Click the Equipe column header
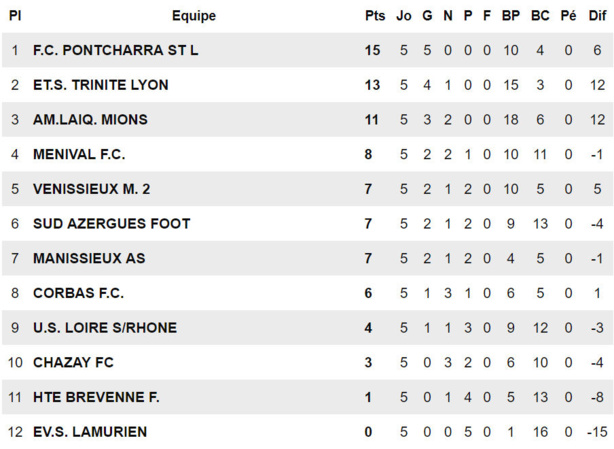The width and height of the screenshot is (614, 449). [193, 16]
